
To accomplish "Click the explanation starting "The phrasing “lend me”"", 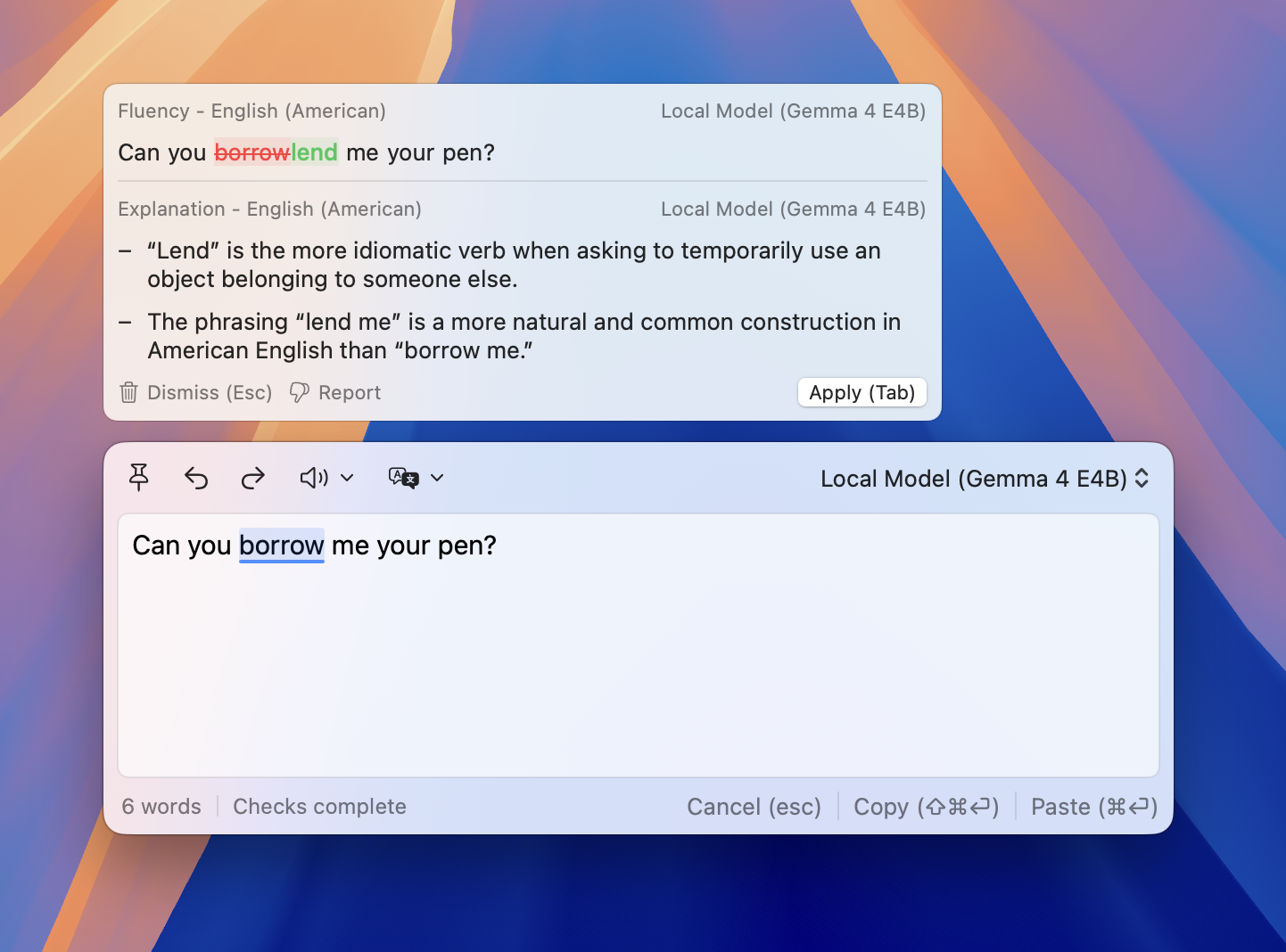I will [524, 336].
